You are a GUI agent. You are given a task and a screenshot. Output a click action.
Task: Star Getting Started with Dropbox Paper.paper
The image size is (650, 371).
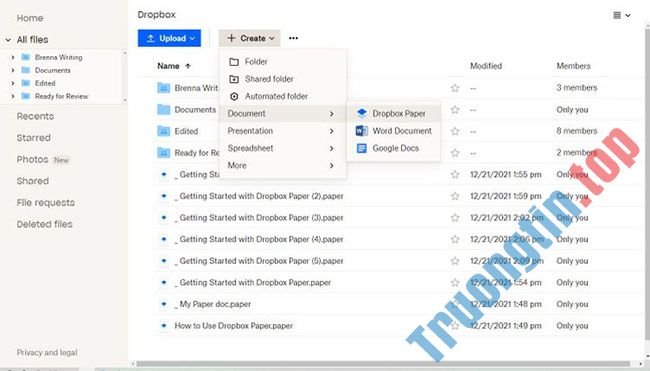click(x=455, y=282)
